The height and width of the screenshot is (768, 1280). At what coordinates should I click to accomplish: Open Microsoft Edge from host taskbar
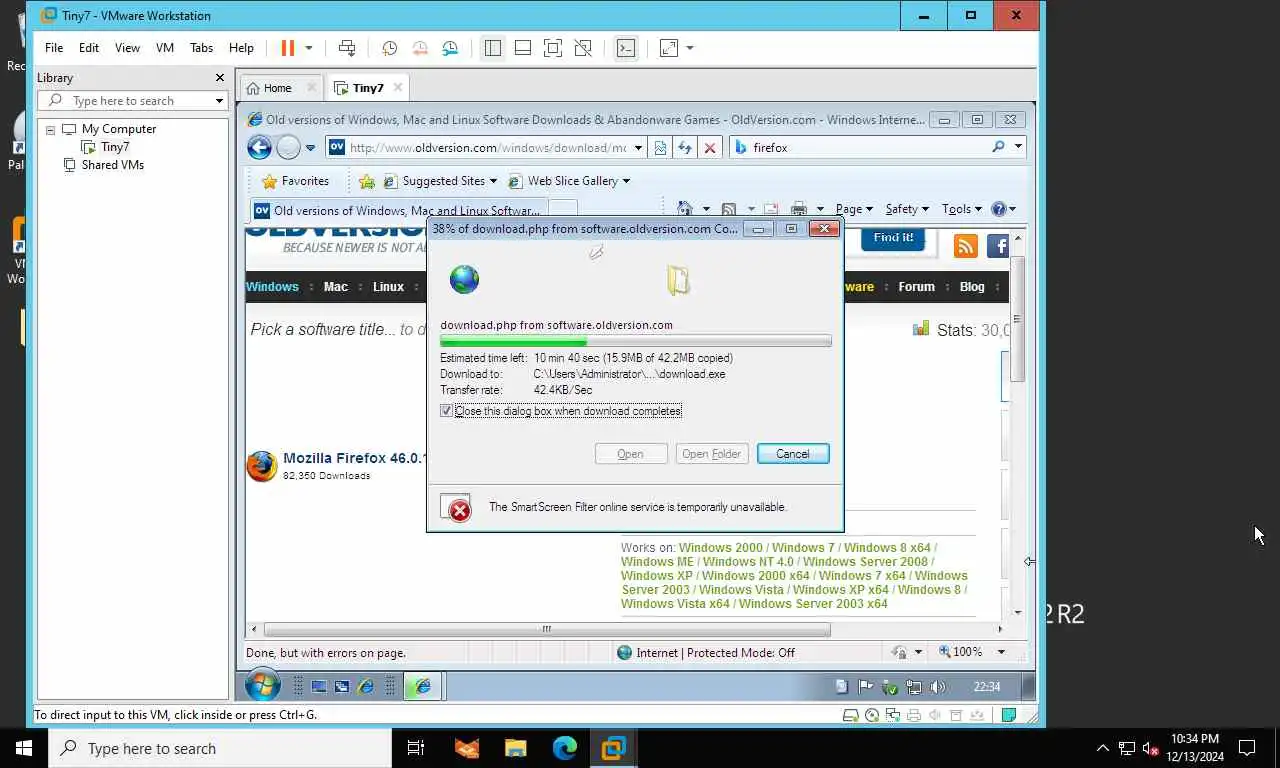click(565, 748)
